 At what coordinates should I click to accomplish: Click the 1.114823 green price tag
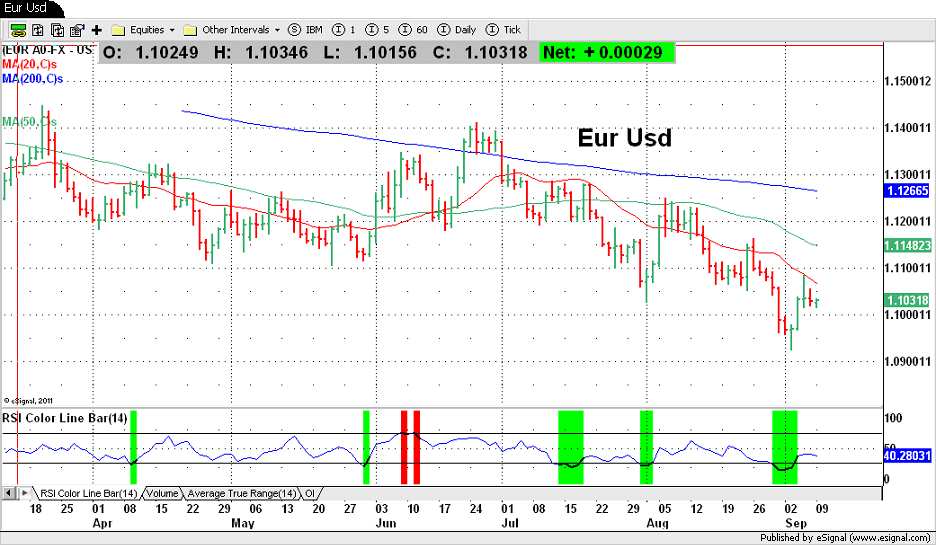pyautogui.click(x=907, y=245)
